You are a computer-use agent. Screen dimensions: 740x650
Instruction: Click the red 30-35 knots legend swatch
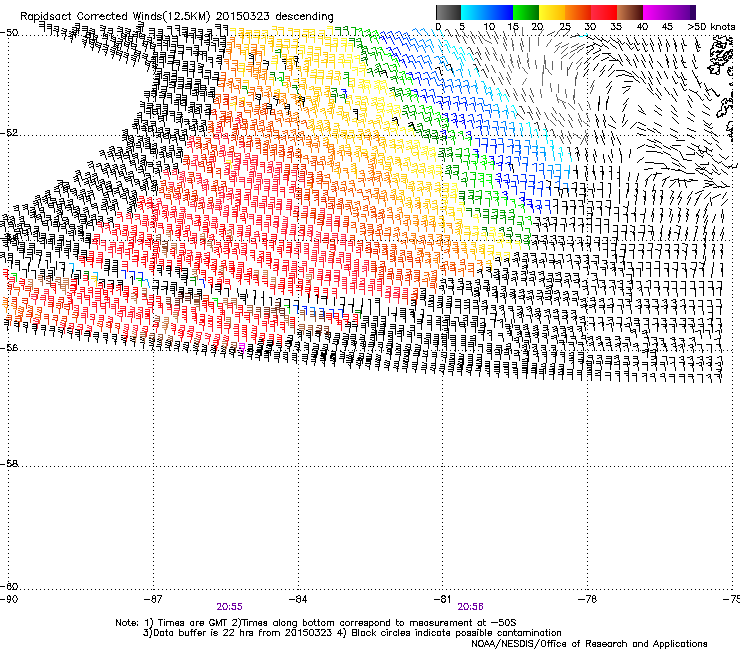pos(604,12)
